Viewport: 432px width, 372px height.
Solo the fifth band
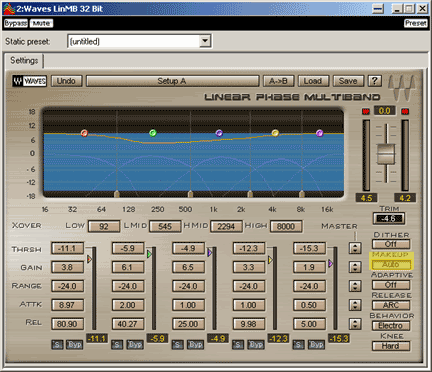[298, 344]
